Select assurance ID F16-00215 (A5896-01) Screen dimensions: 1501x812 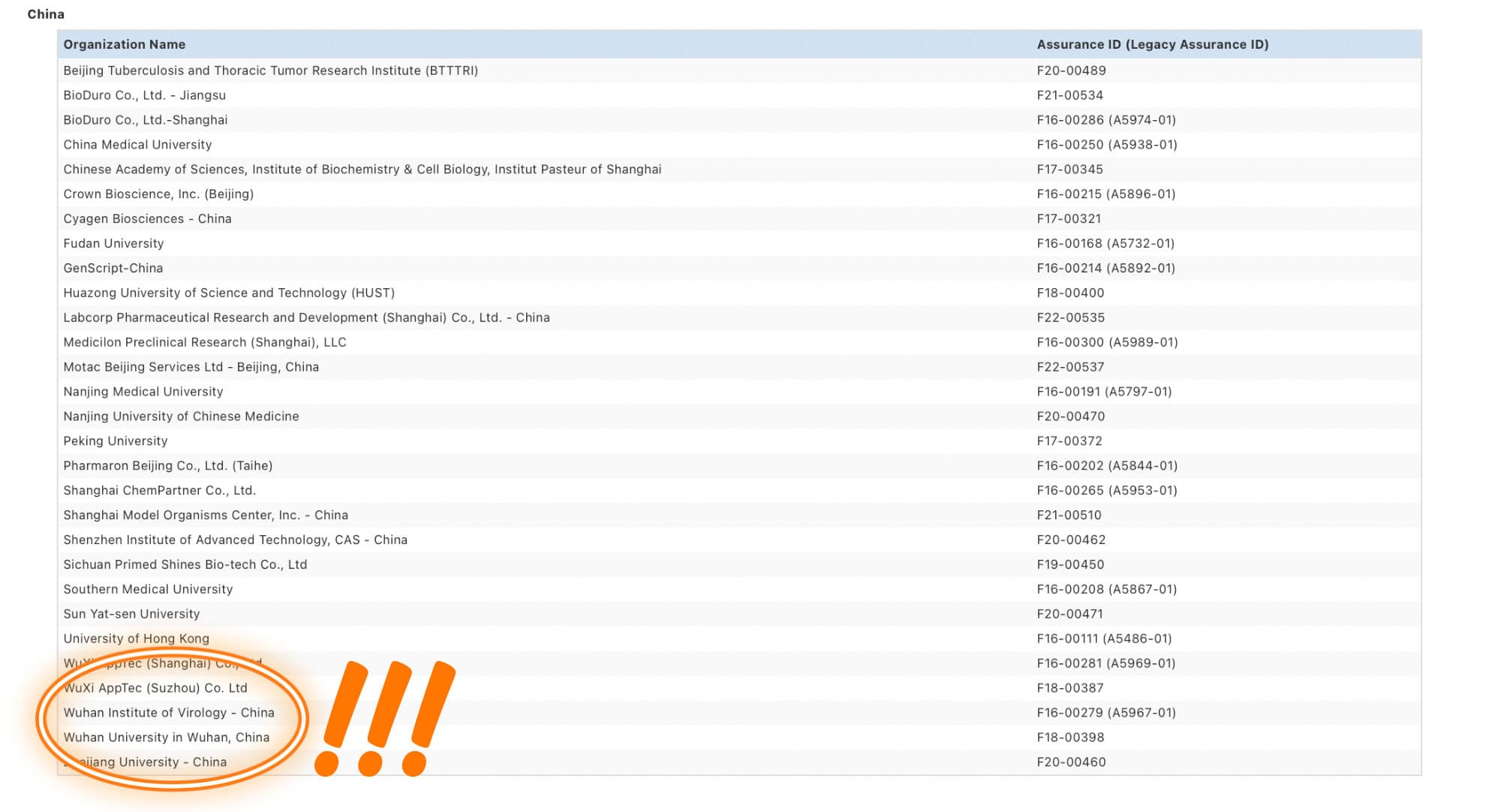1106,194
